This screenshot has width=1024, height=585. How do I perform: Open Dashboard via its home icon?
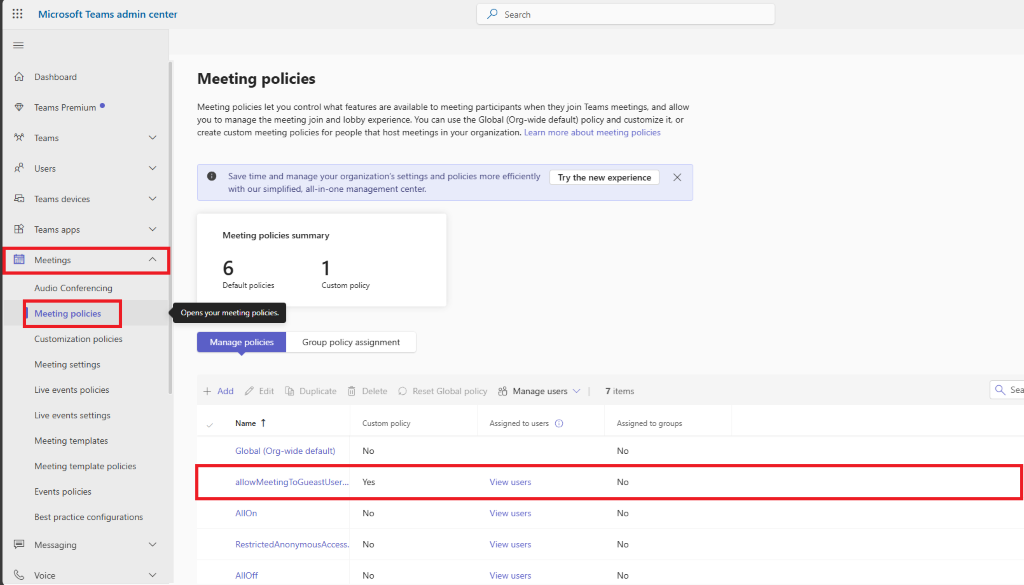(x=19, y=77)
